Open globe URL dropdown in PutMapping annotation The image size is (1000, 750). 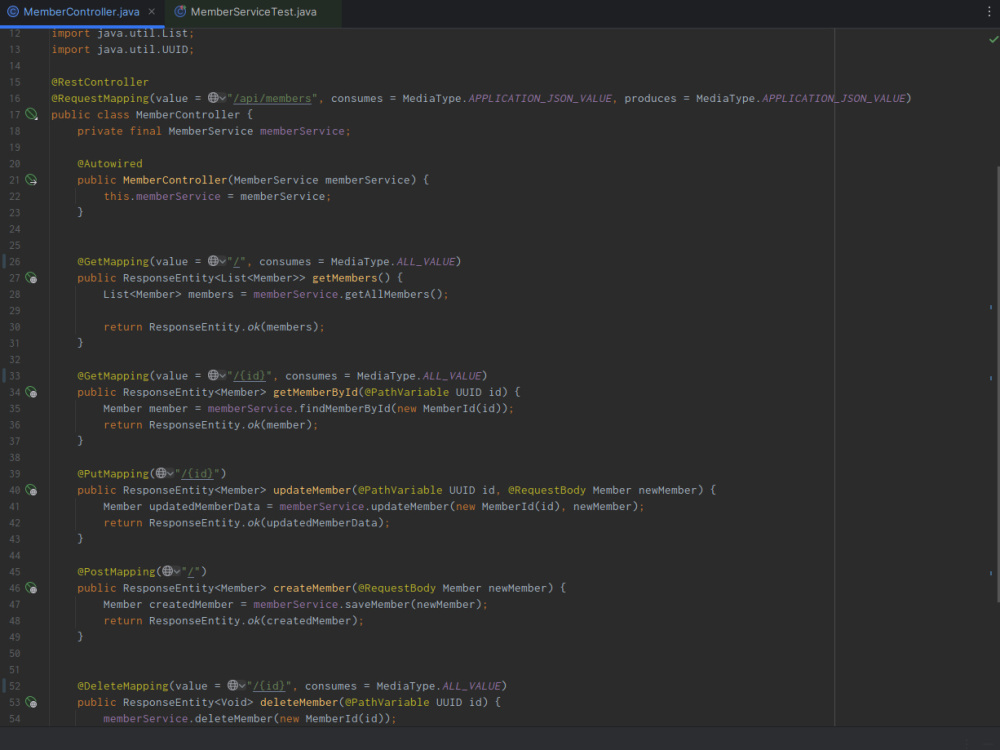click(165, 473)
